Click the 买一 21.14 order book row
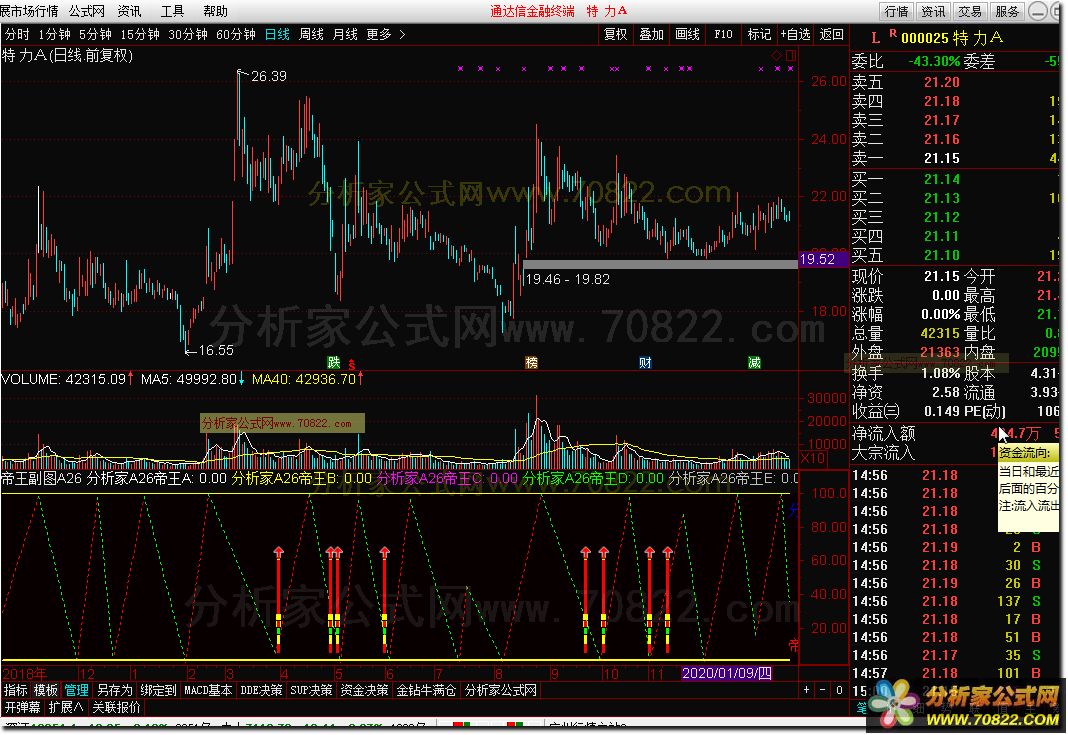 955,179
